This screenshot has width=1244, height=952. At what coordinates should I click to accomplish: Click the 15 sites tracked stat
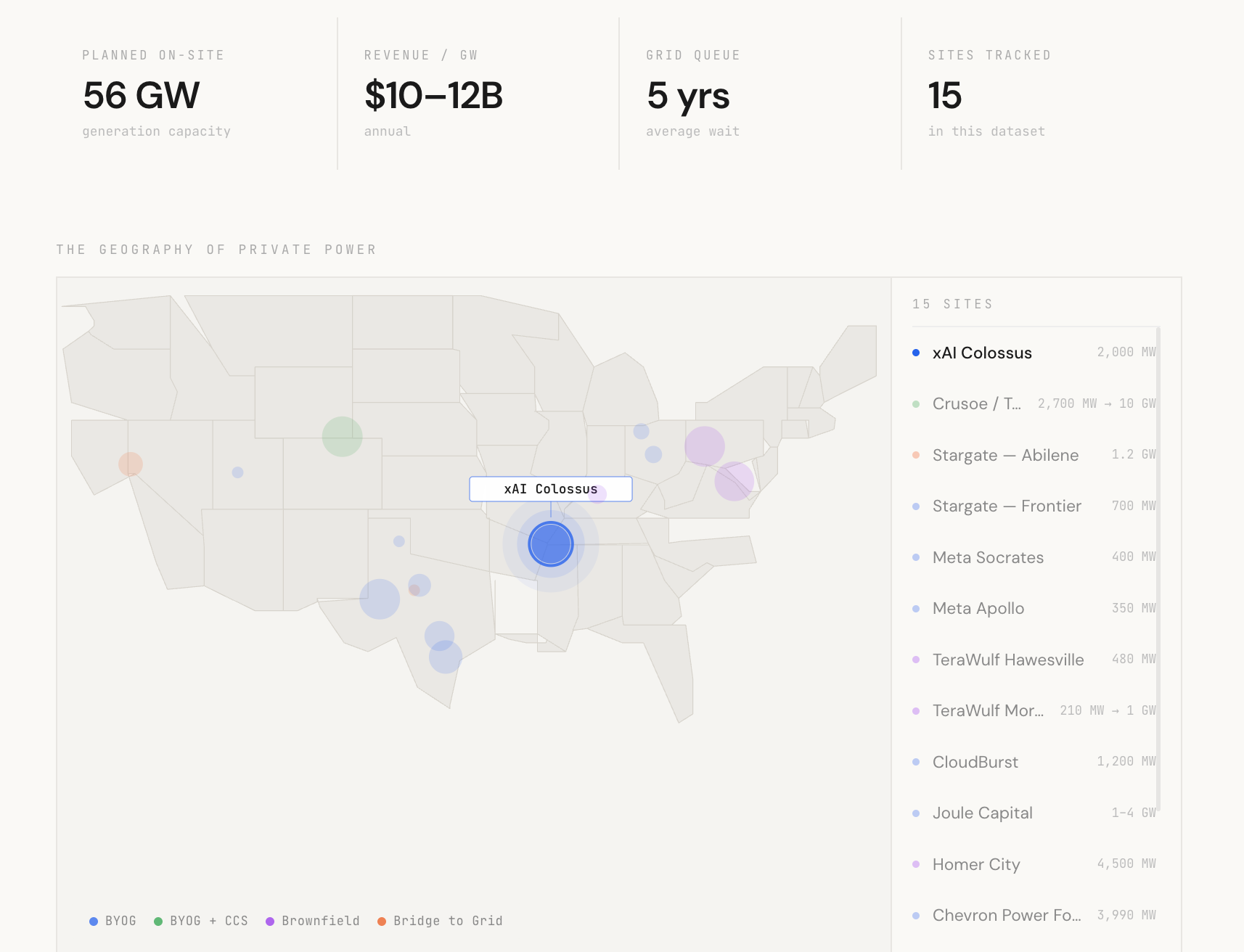[989, 94]
